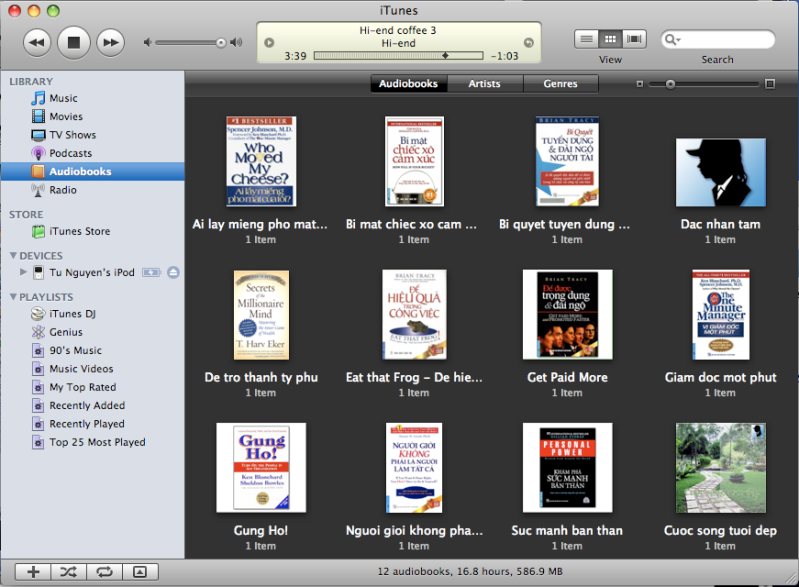Toggle shuffle mode
The height and width of the screenshot is (587, 799).
point(69,572)
